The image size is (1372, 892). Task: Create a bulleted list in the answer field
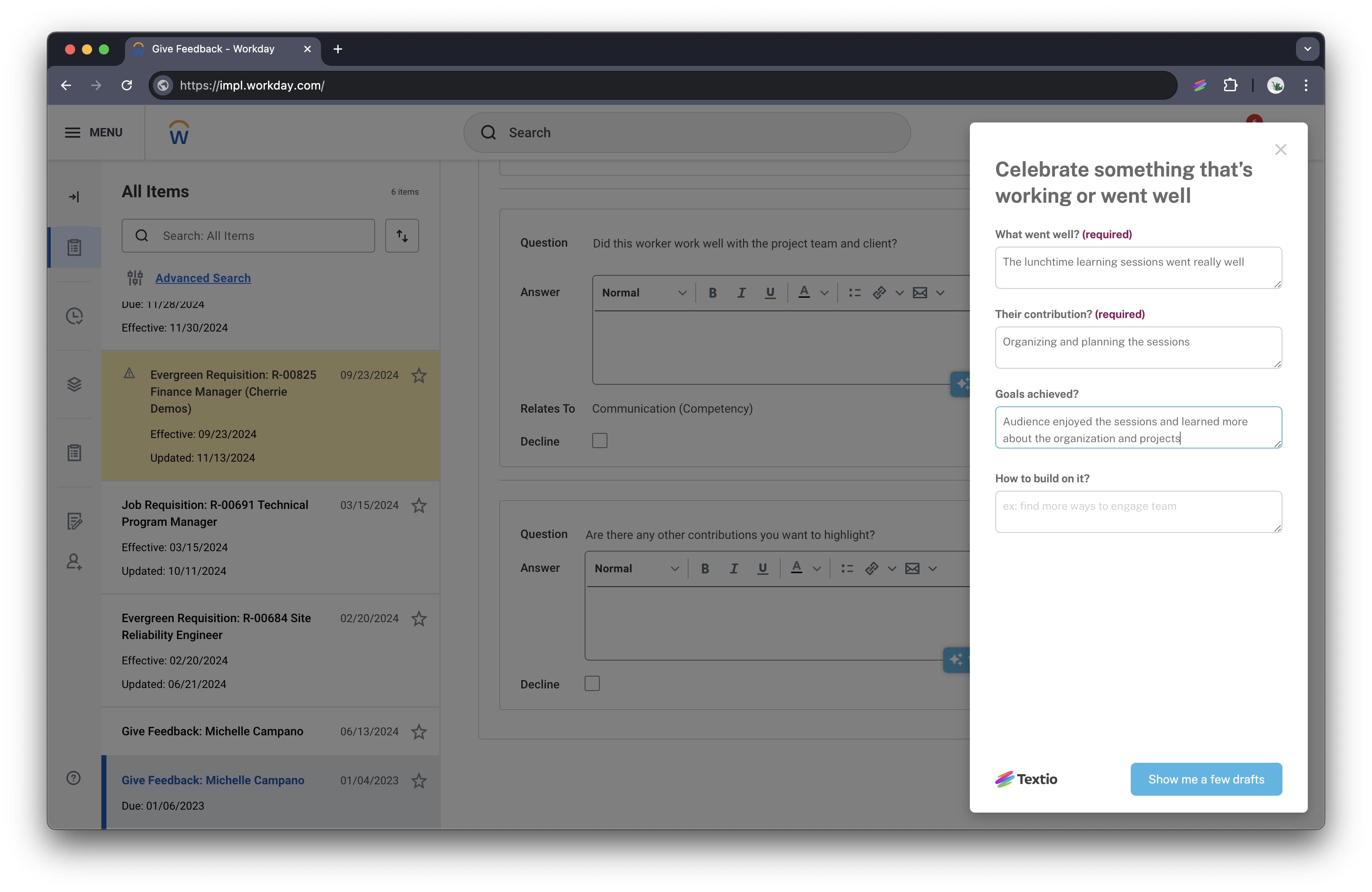pyautogui.click(x=854, y=292)
